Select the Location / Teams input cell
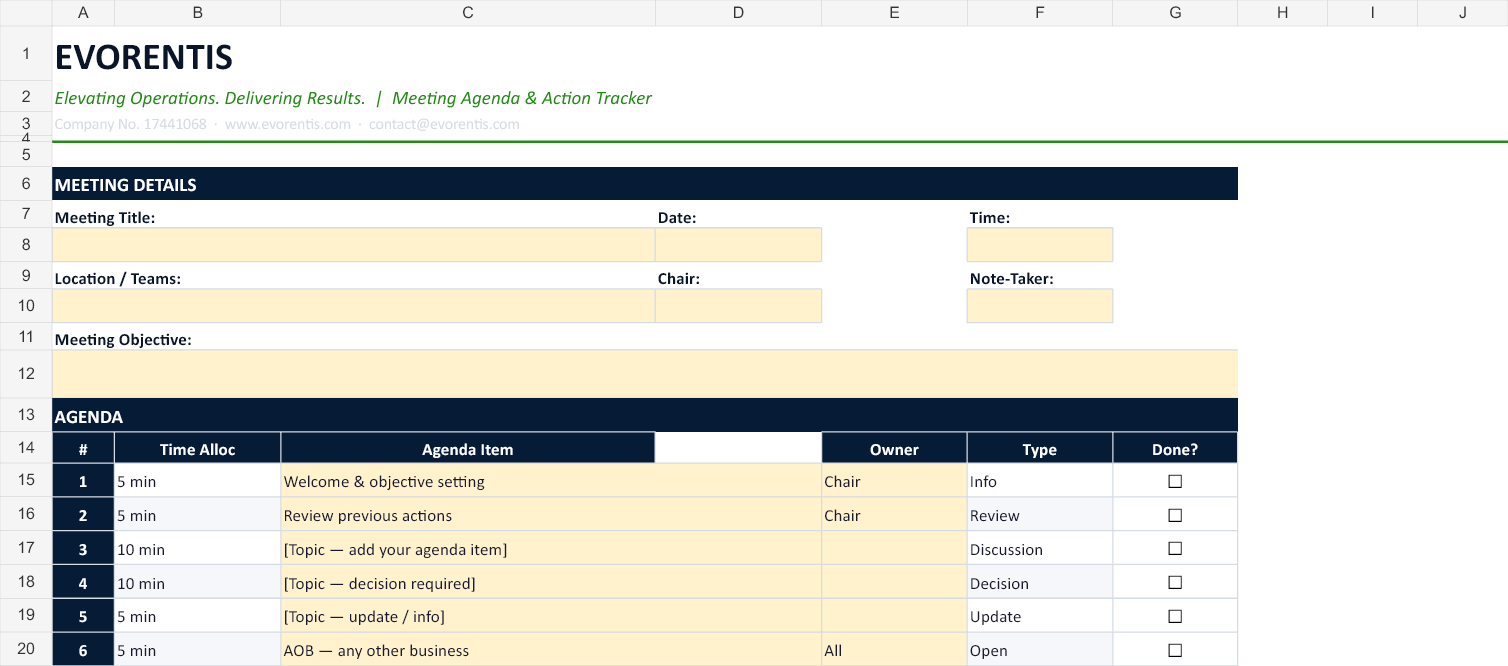Screen dimensions: 1508x666 click(x=353, y=306)
